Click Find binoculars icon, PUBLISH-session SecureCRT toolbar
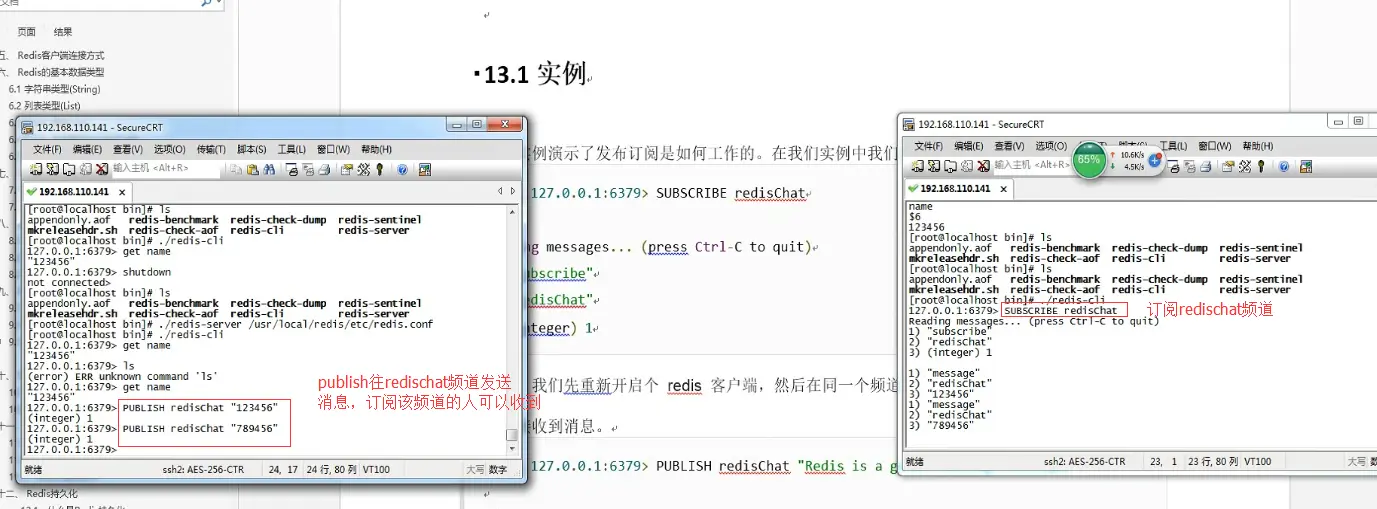 269,169
